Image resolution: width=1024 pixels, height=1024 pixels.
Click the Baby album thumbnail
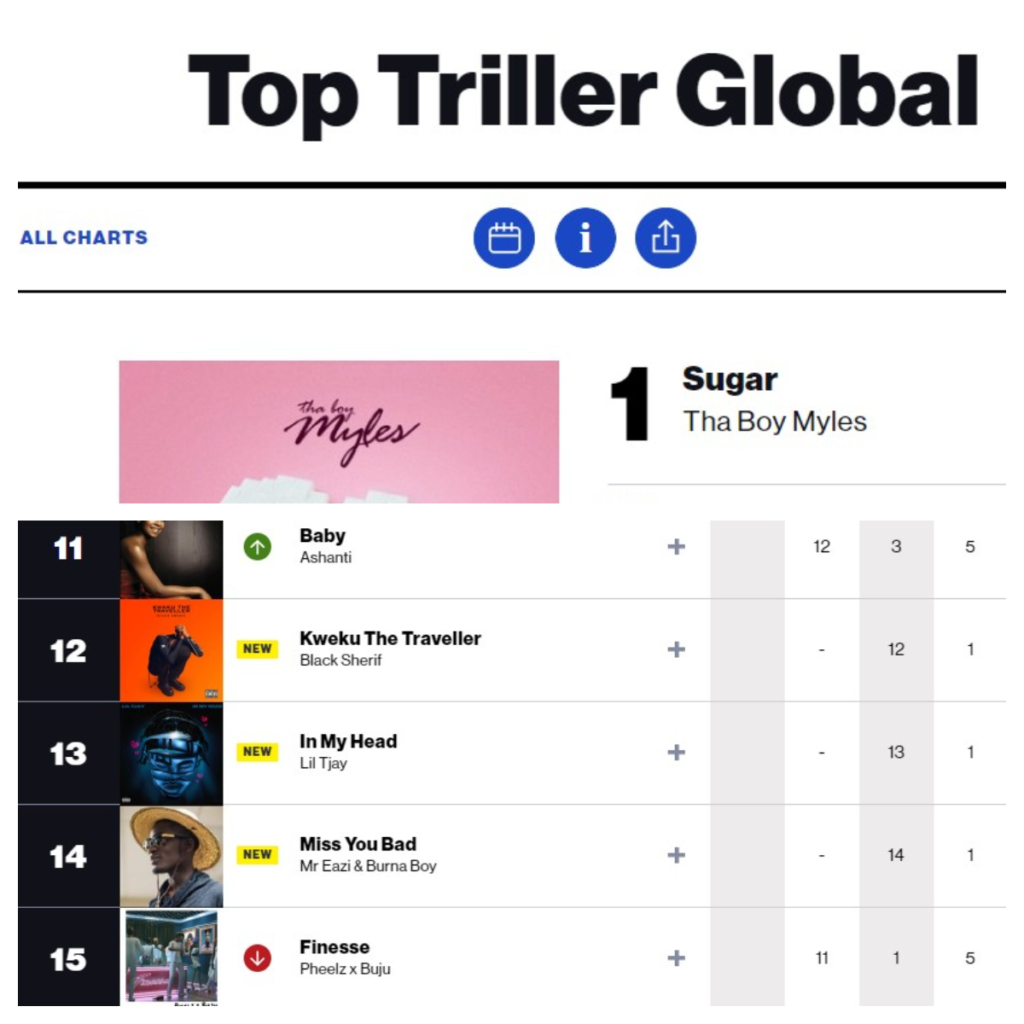(x=171, y=559)
